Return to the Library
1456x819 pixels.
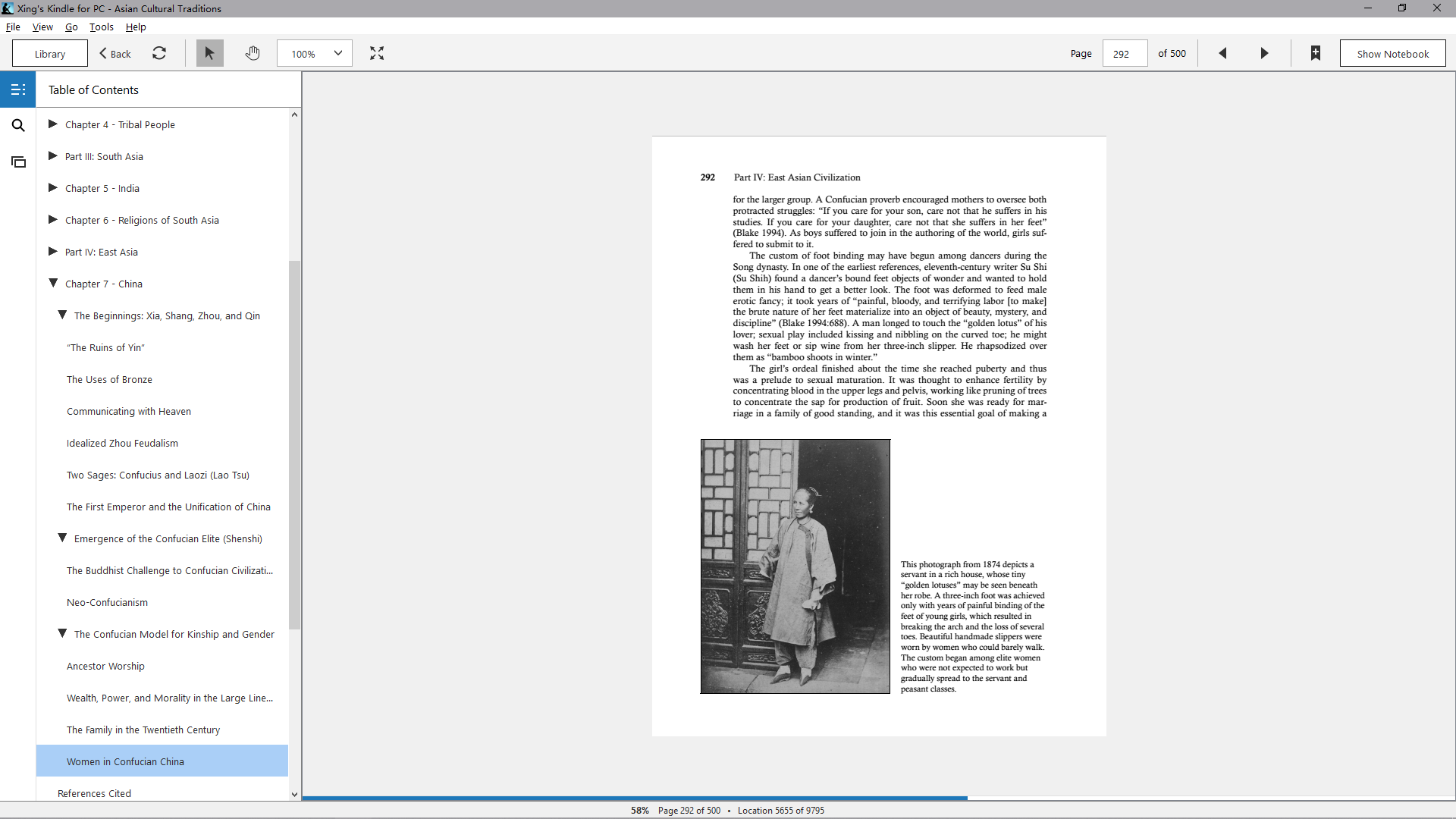[x=50, y=53]
